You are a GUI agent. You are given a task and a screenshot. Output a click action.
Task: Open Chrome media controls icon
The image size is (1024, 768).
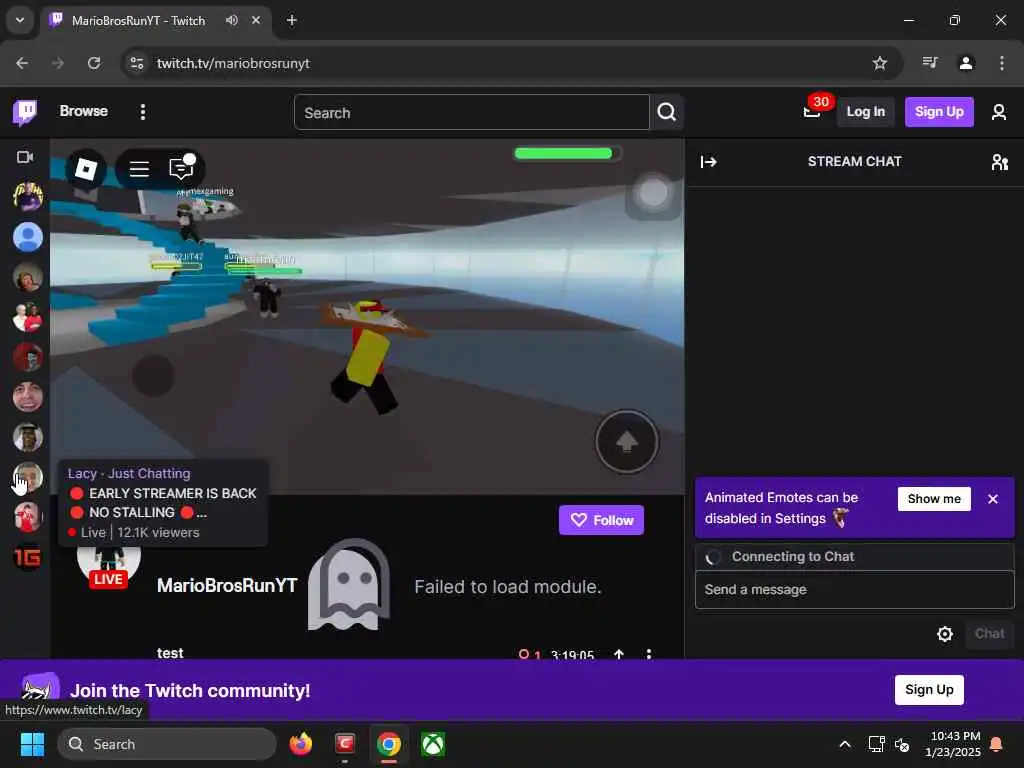click(x=930, y=63)
